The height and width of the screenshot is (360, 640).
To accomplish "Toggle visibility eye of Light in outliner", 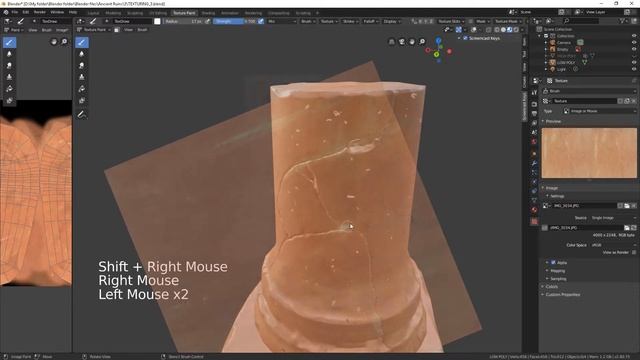I will pos(634,69).
